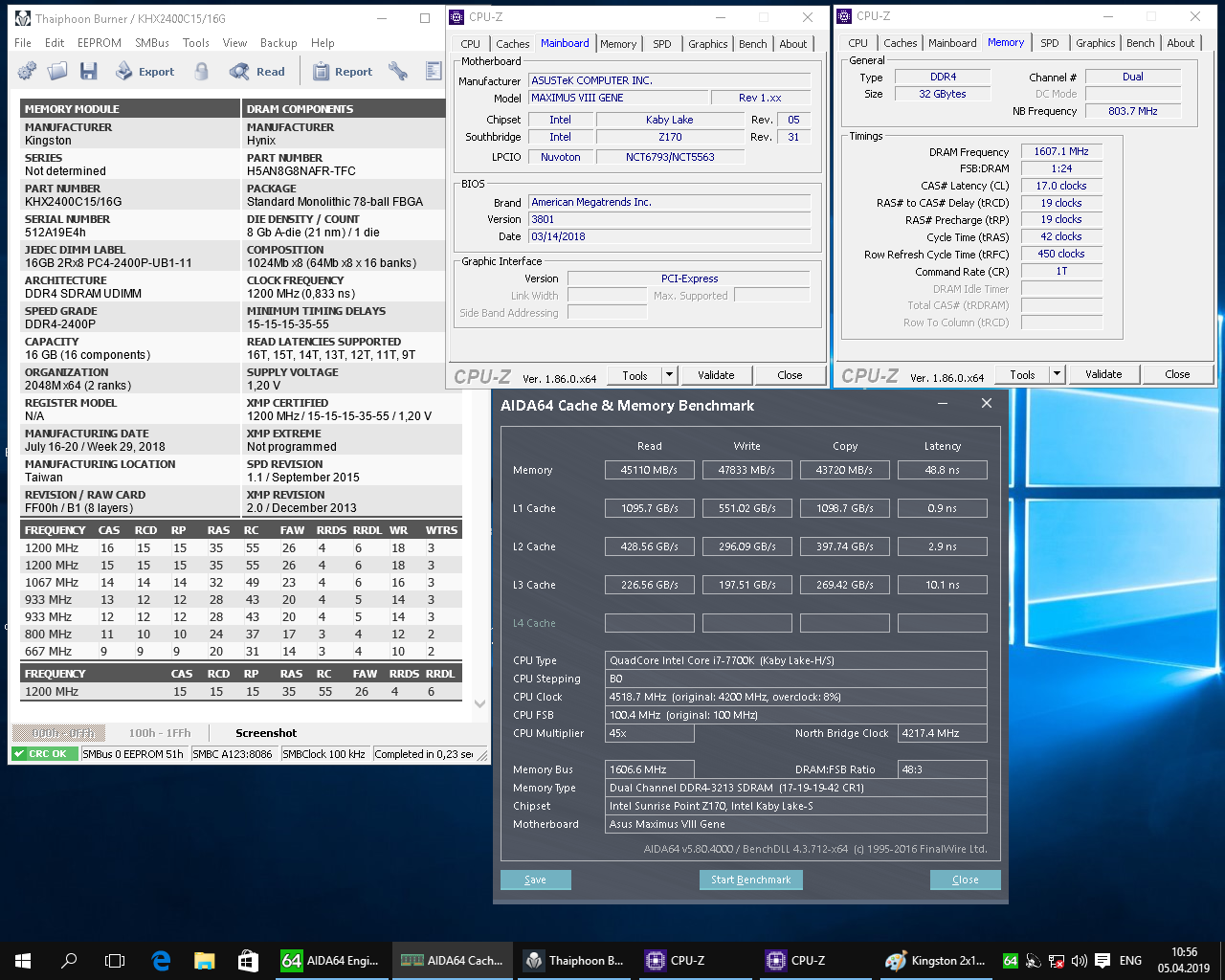Viewport: 1225px width, 980px height.
Task: Click the Read SPD toolbar button
Action: [257, 72]
